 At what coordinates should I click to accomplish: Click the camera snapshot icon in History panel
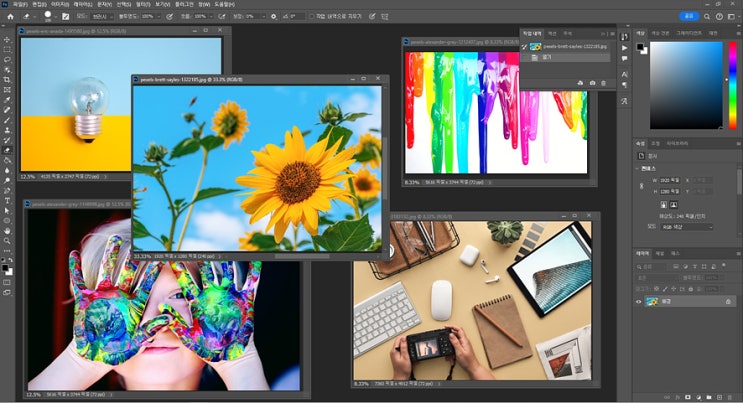592,82
